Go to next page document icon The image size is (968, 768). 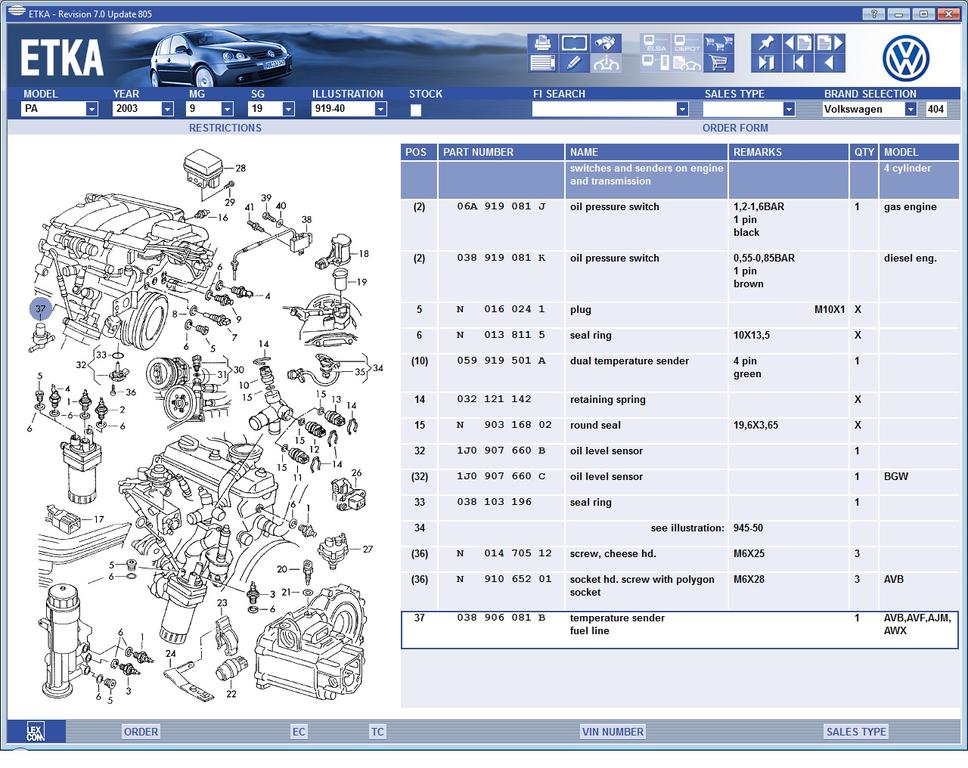point(830,43)
